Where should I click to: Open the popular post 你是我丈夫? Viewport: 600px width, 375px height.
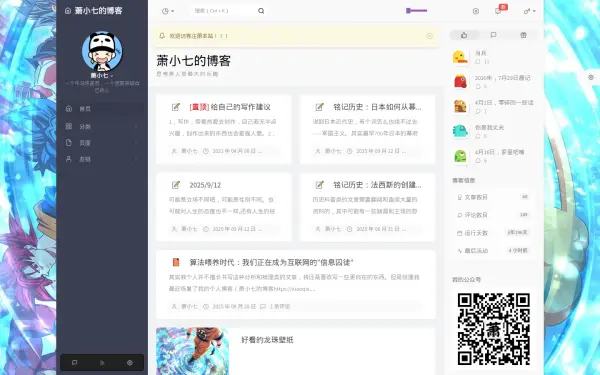pyautogui.click(x=489, y=127)
